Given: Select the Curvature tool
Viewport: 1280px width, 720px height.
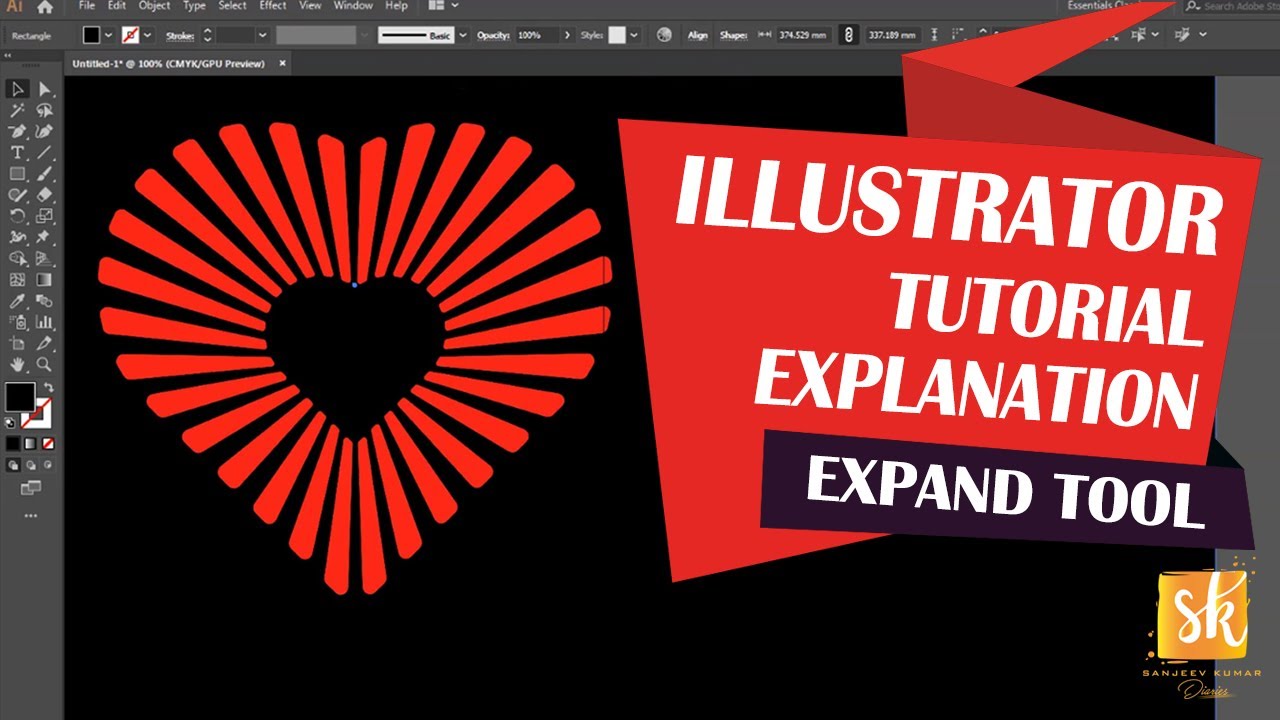Looking at the screenshot, I should (44, 131).
